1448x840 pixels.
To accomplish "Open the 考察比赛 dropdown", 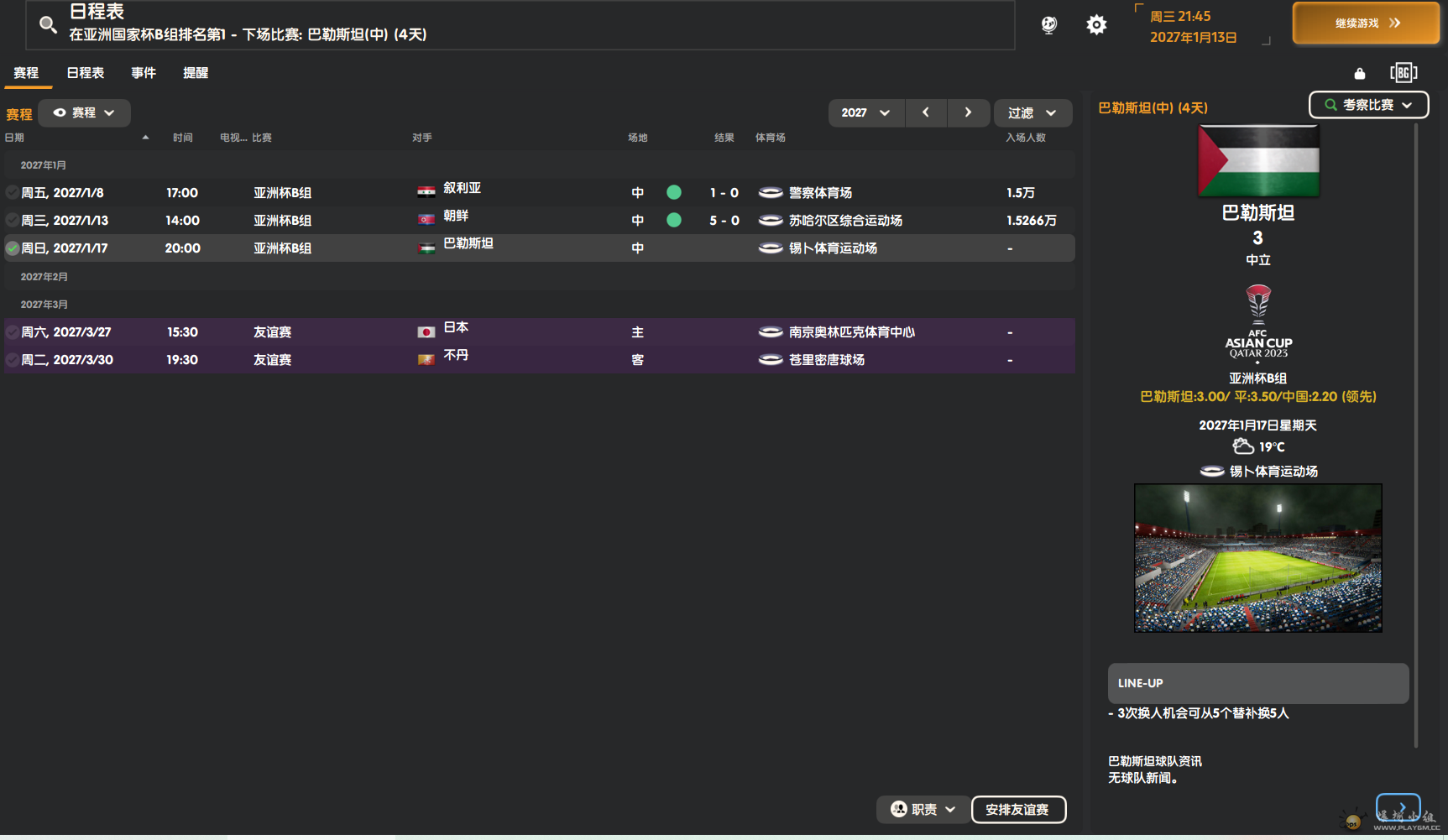I will click(1368, 105).
